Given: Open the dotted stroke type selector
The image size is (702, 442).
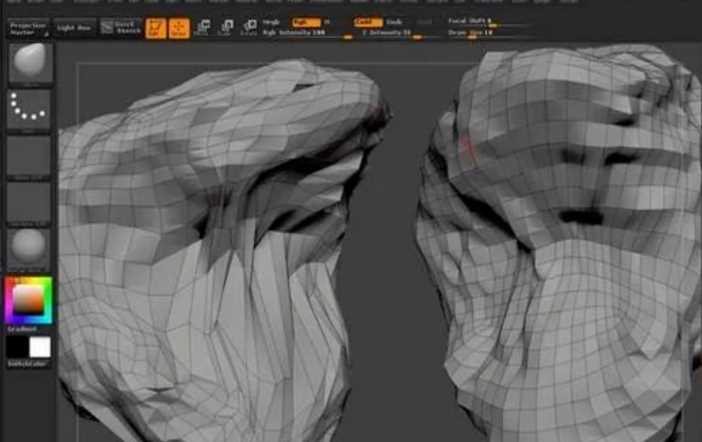Looking at the screenshot, I should coord(28,109).
